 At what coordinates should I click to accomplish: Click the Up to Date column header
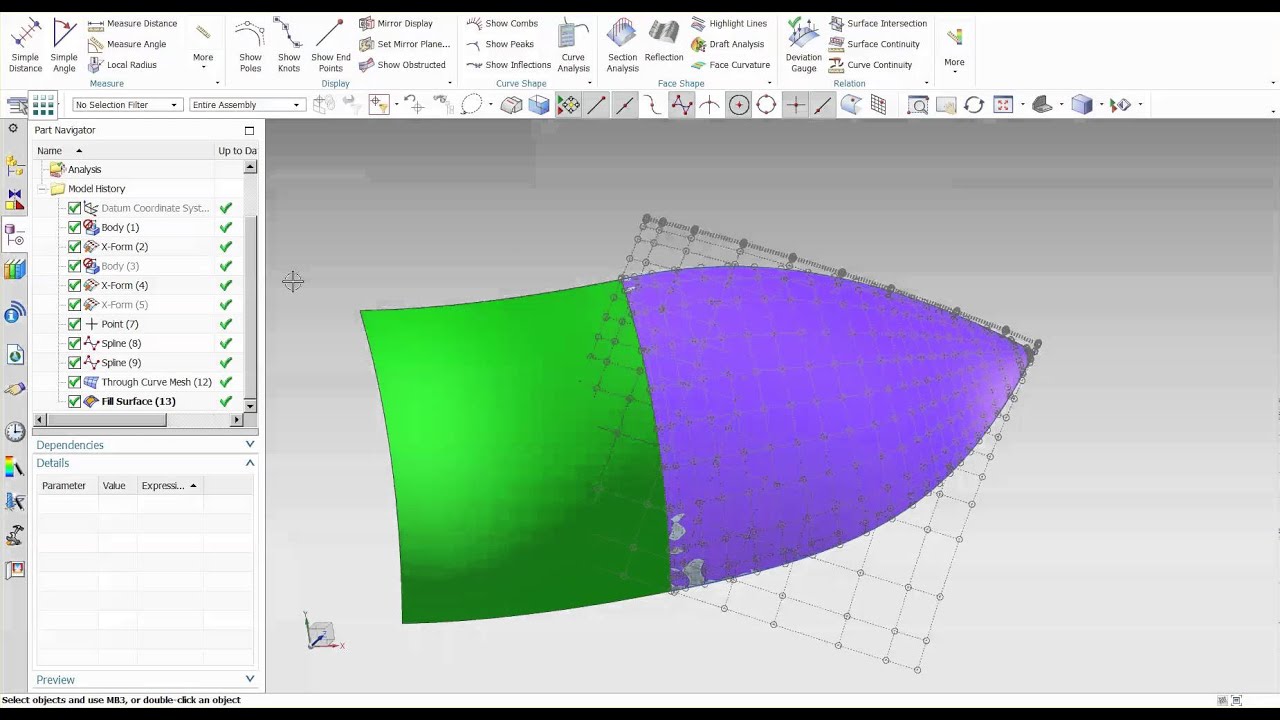(x=236, y=151)
